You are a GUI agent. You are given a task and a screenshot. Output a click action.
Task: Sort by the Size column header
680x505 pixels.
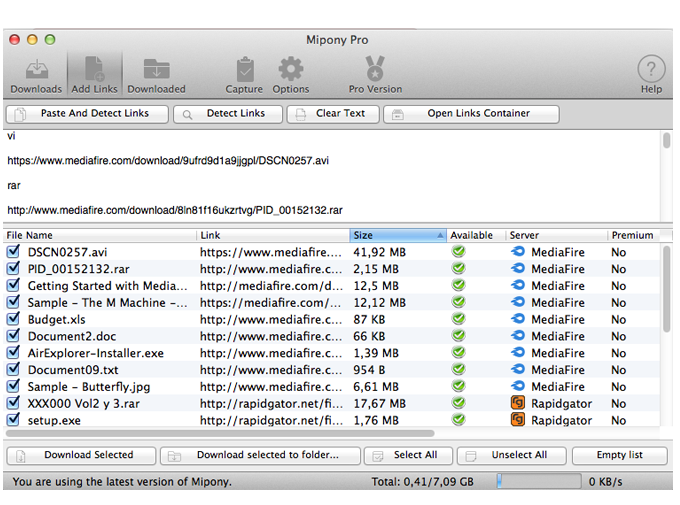(x=398, y=235)
